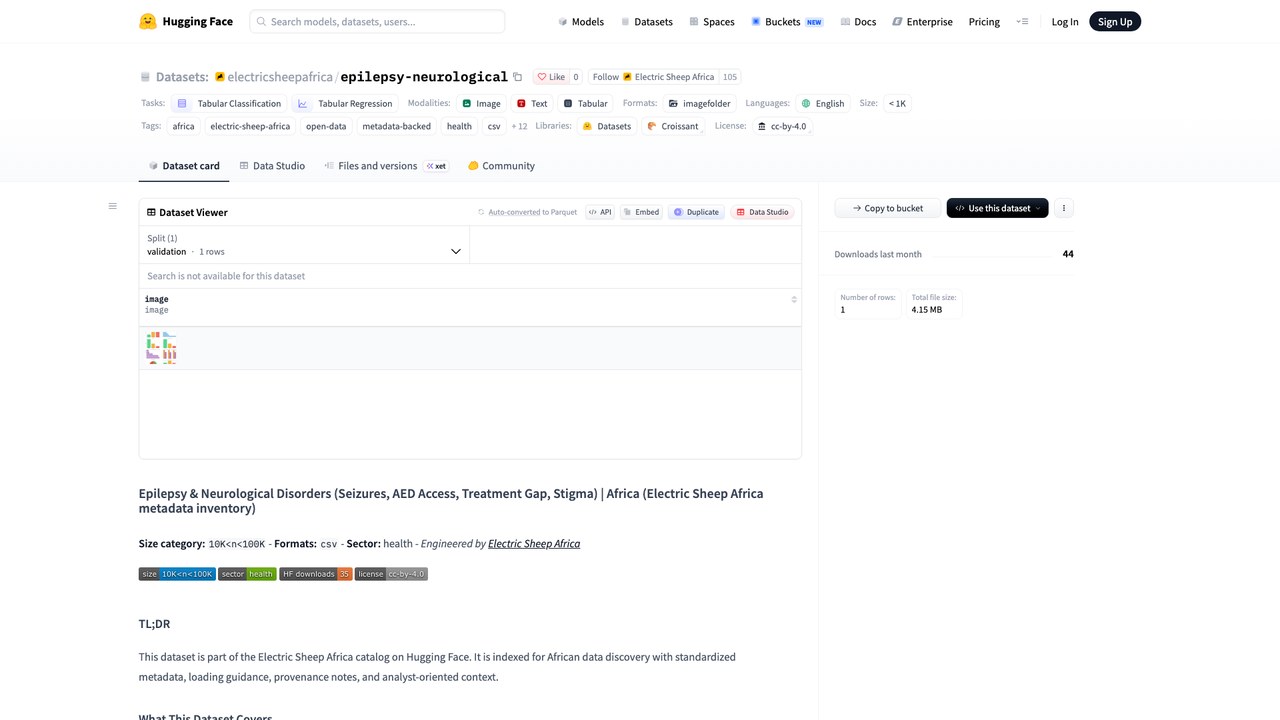Expand the validation split dropdown
Image resolution: width=1280 pixels, height=720 pixels.
click(304, 245)
